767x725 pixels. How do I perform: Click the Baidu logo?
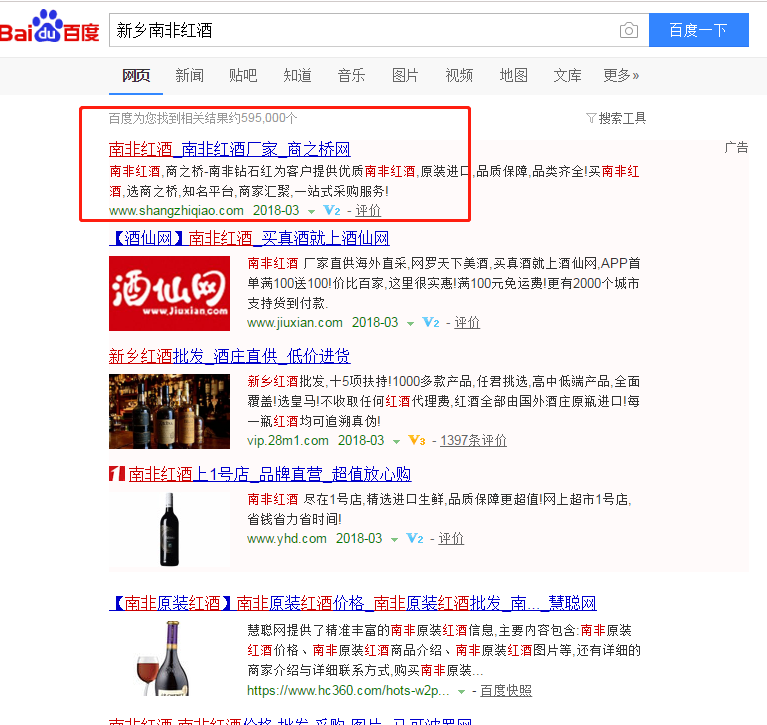click(49, 27)
